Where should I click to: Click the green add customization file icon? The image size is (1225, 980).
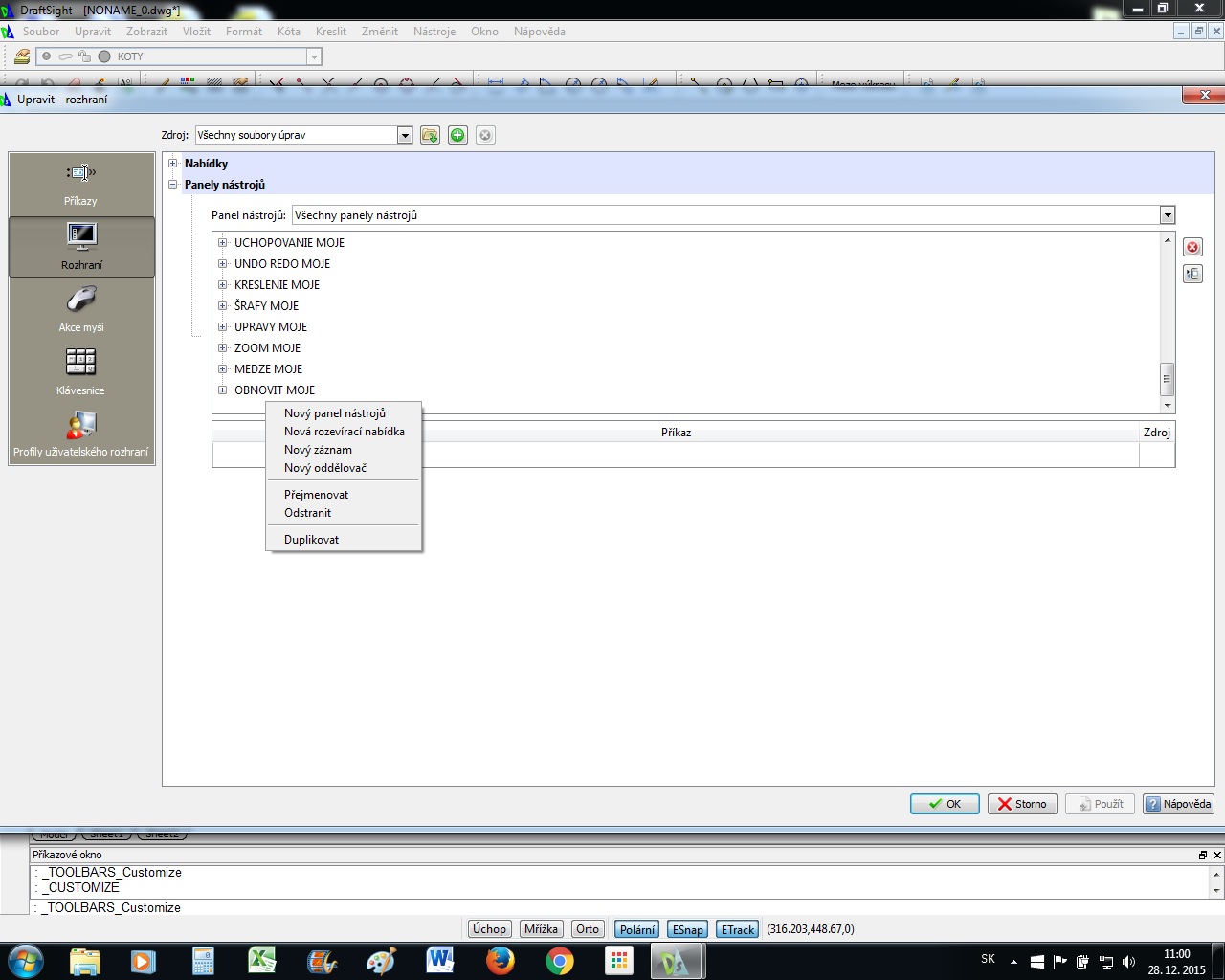(457, 135)
